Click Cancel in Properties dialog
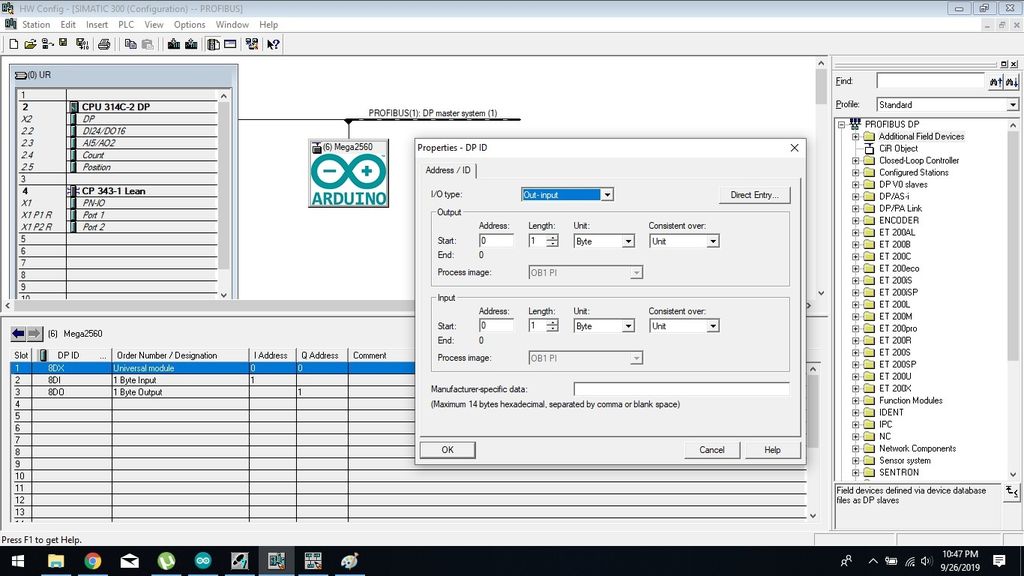This screenshot has height=576, width=1024. tap(712, 450)
